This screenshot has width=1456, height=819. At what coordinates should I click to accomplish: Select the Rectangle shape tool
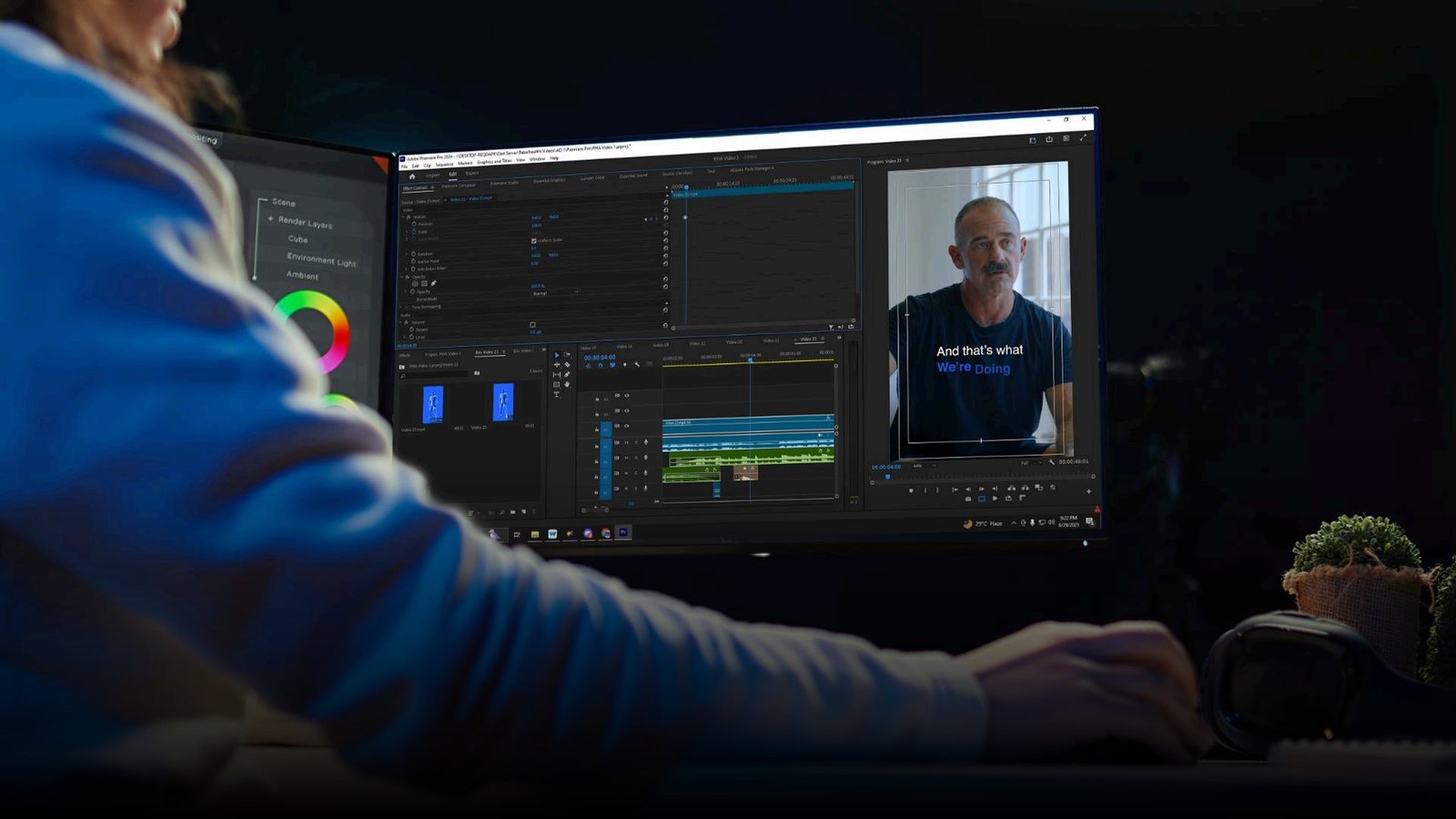(x=557, y=384)
